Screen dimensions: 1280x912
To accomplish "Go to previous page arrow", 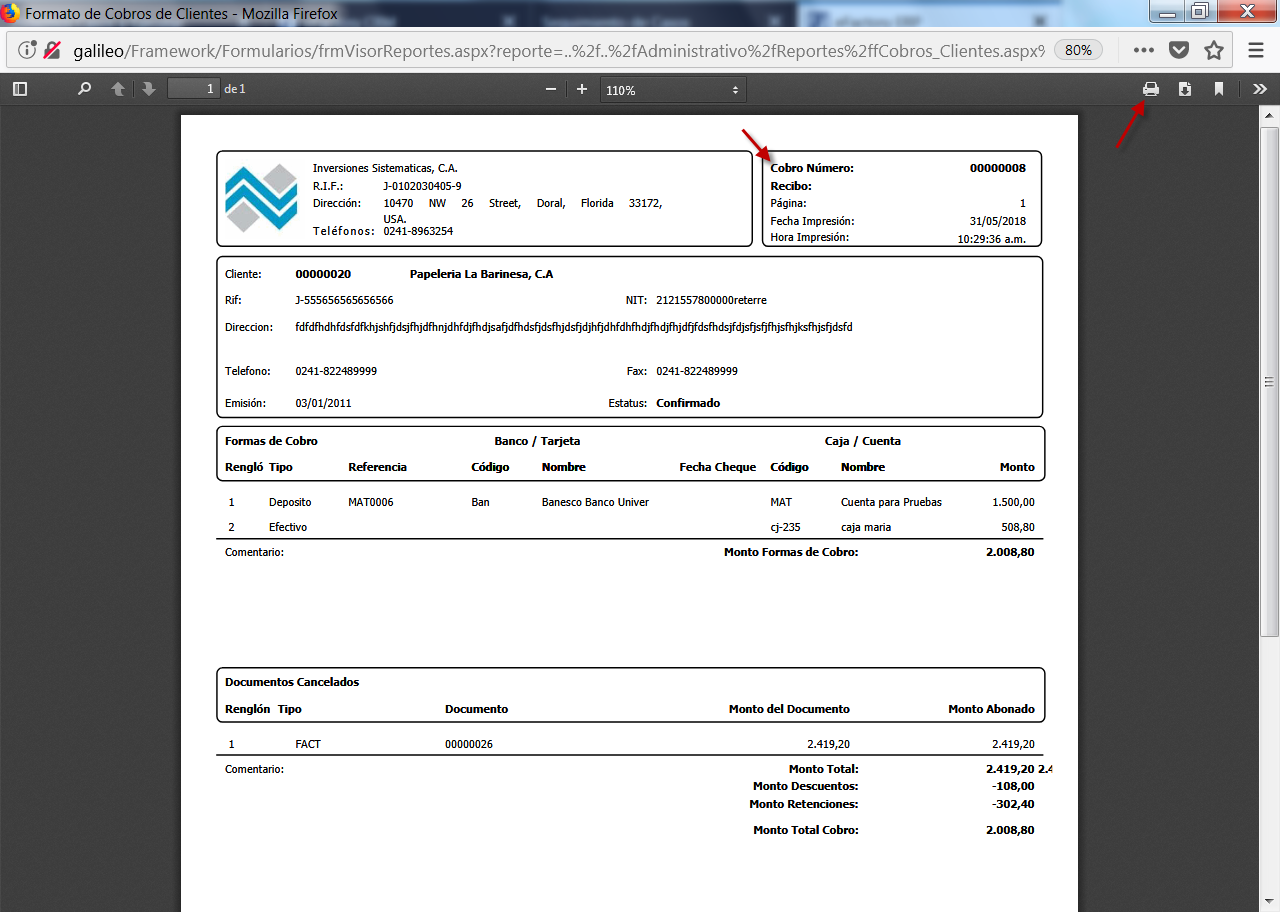I will tap(118, 89).
